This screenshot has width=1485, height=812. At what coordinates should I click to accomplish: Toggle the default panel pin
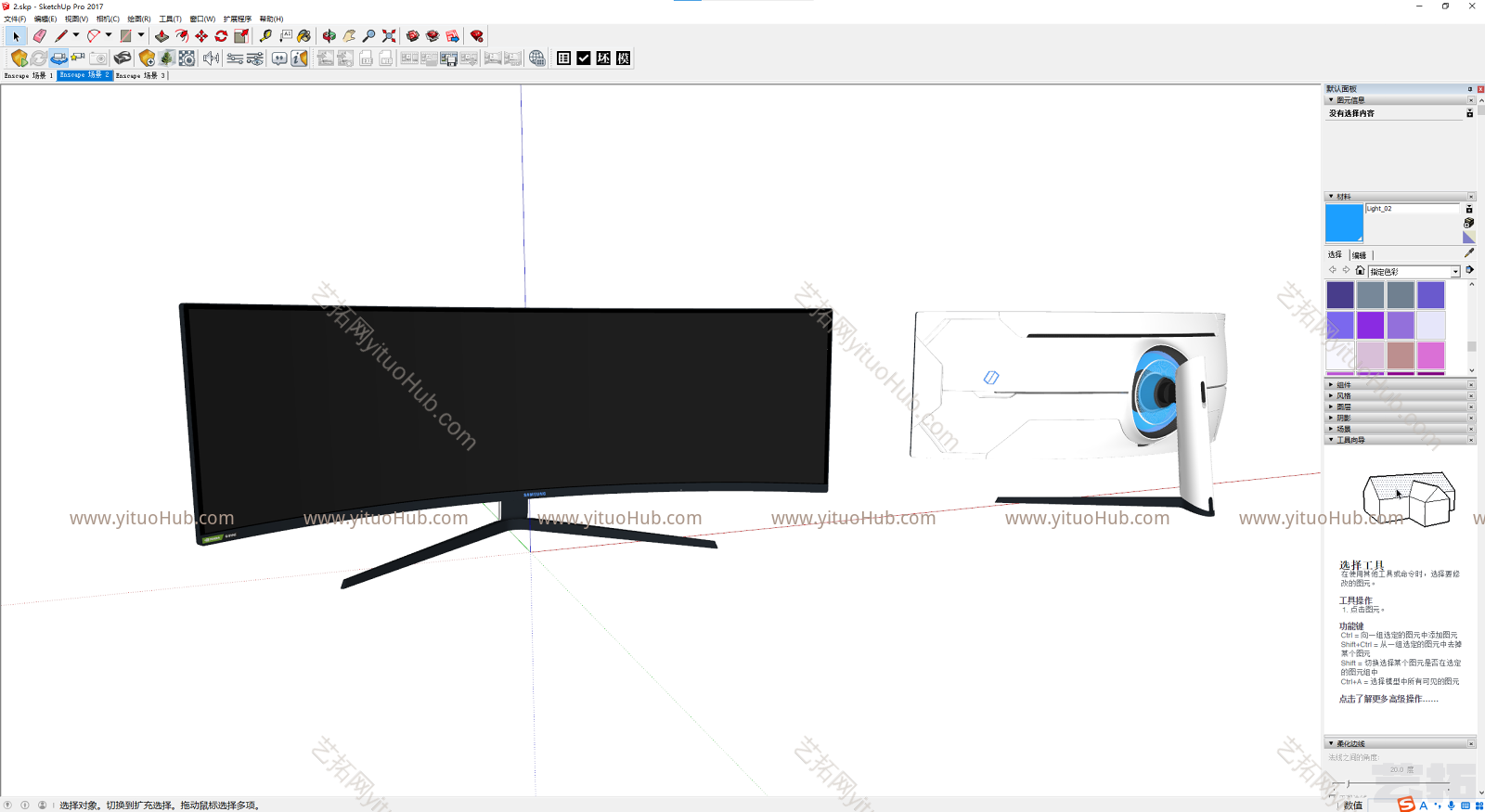[x=1469, y=89]
